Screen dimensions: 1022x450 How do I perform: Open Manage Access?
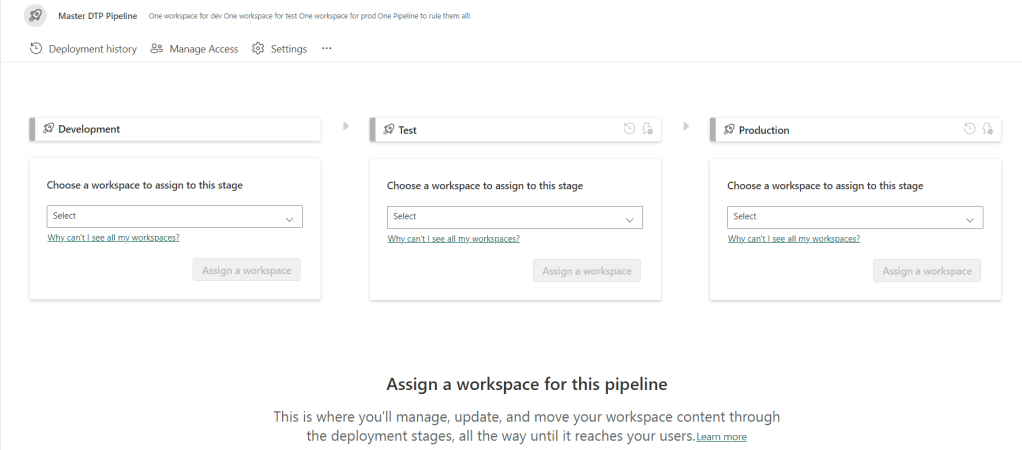(x=194, y=49)
